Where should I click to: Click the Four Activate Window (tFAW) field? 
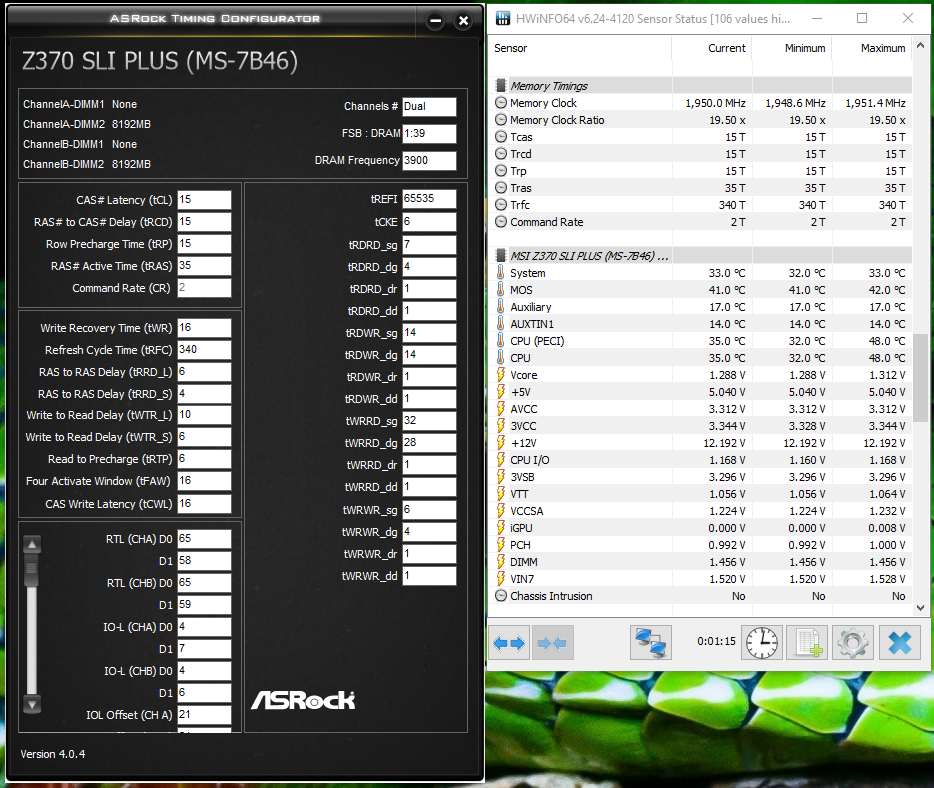(204, 481)
